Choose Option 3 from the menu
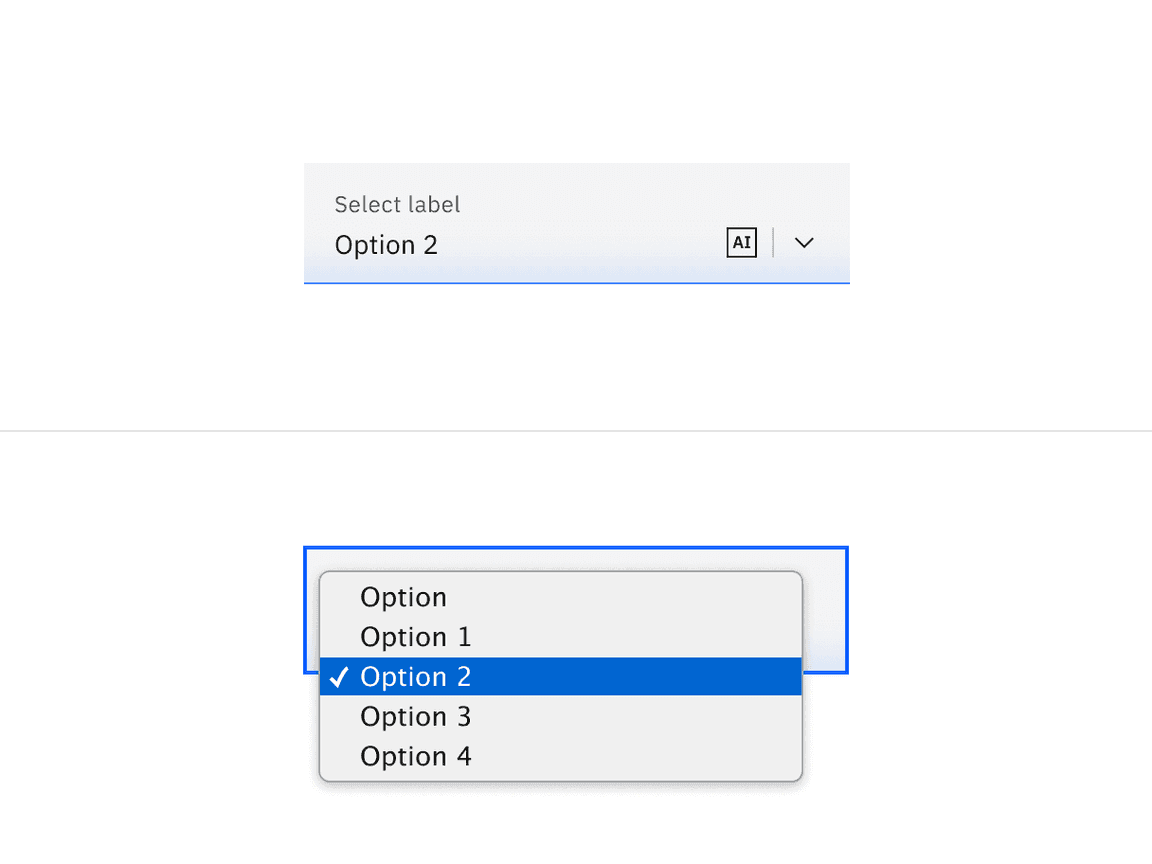This screenshot has width=1152, height=864. (x=416, y=717)
